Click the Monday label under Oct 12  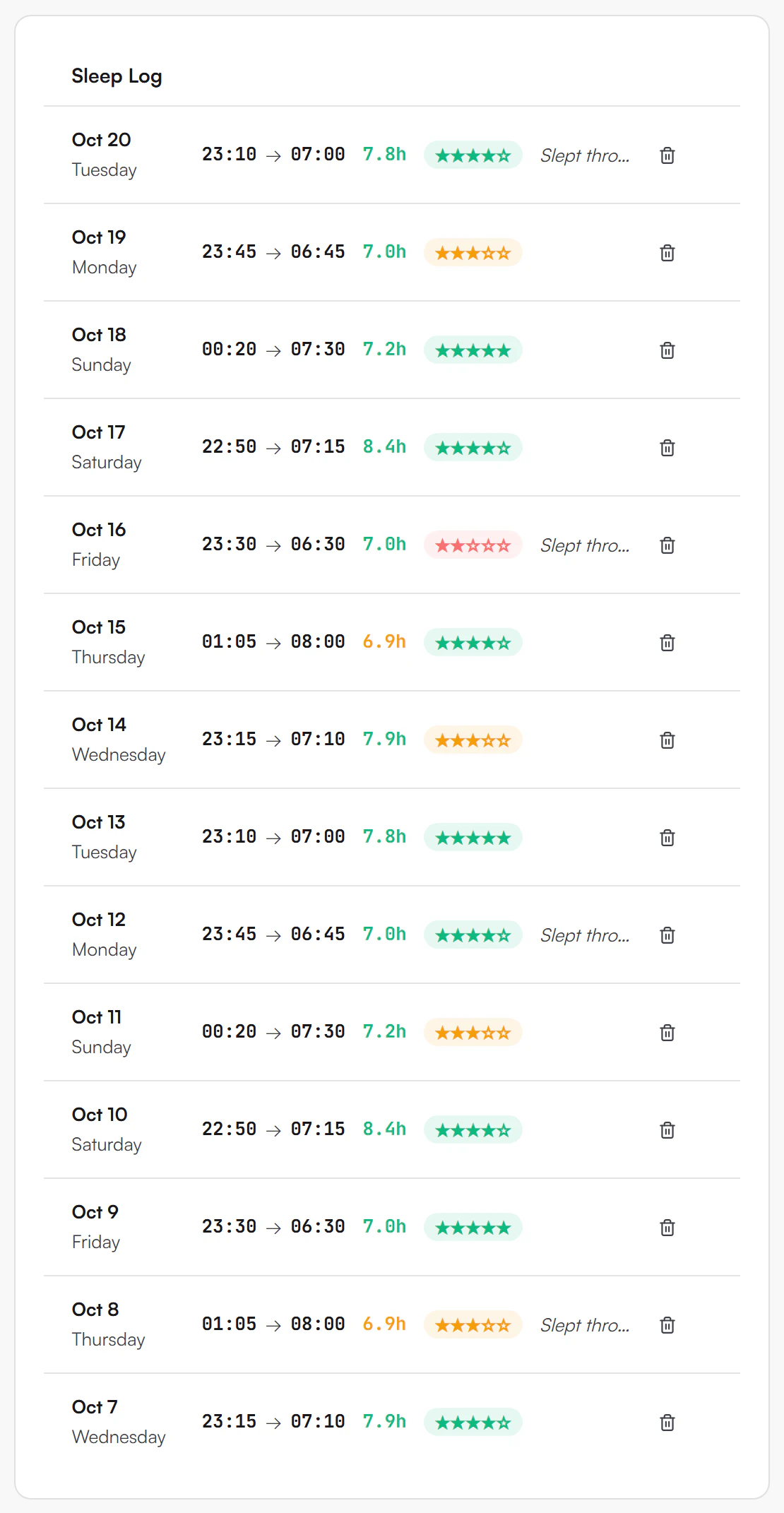(105, 950)
